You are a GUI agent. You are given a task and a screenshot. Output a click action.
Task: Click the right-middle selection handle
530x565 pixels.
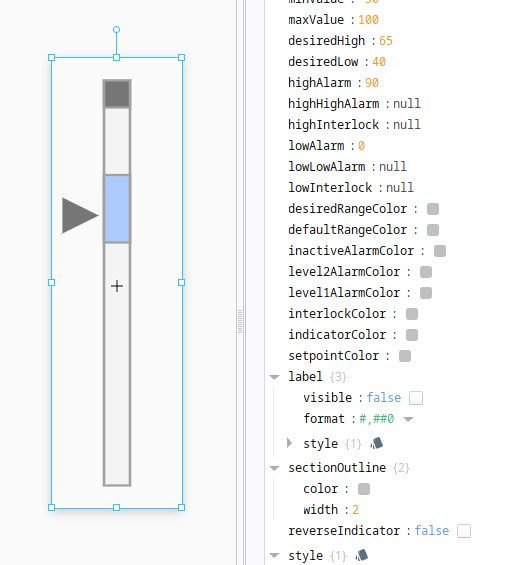coord(182,282)
